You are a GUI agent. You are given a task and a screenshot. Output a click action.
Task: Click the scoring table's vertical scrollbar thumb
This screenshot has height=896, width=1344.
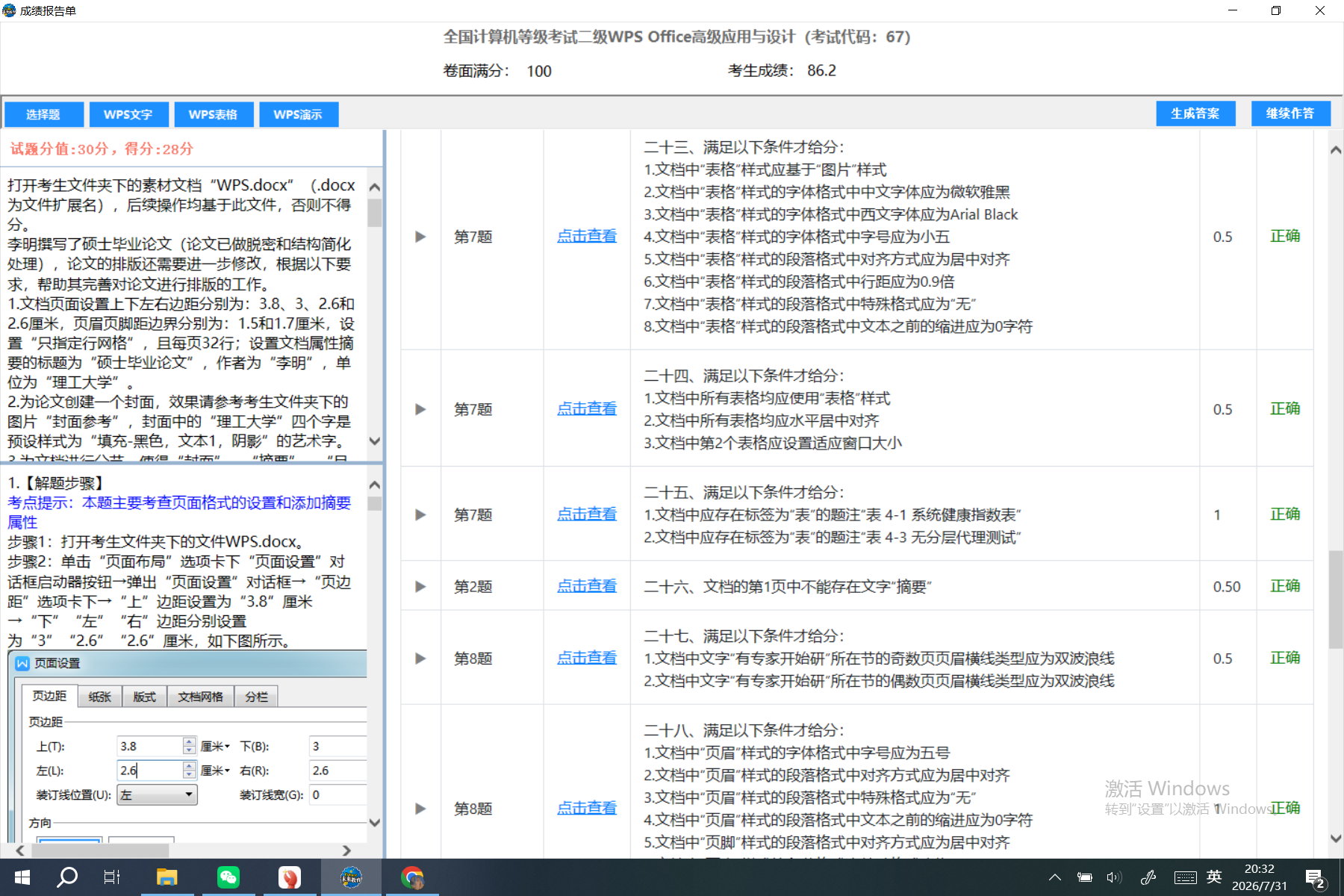1336,600
